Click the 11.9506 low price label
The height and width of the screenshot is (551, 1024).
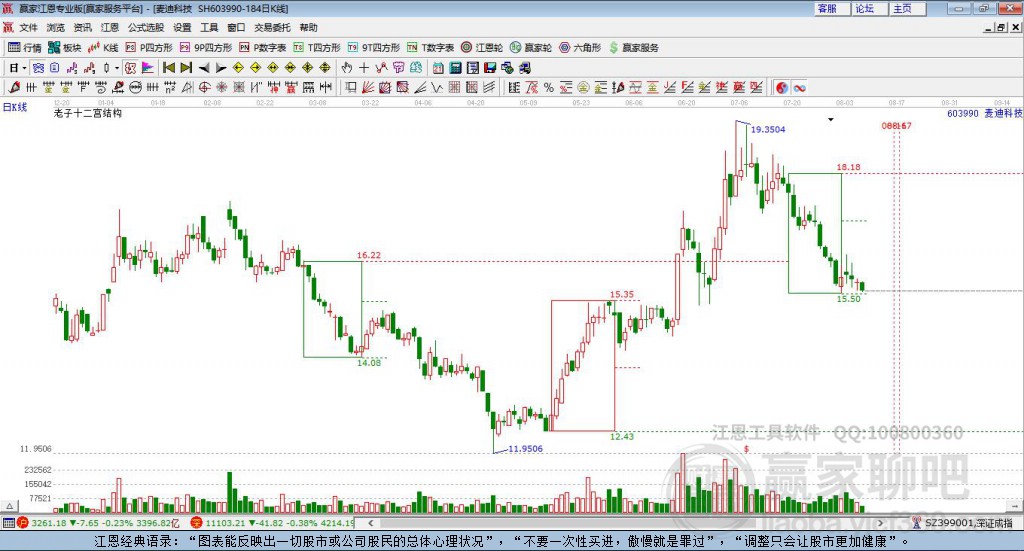pos(526,449)
